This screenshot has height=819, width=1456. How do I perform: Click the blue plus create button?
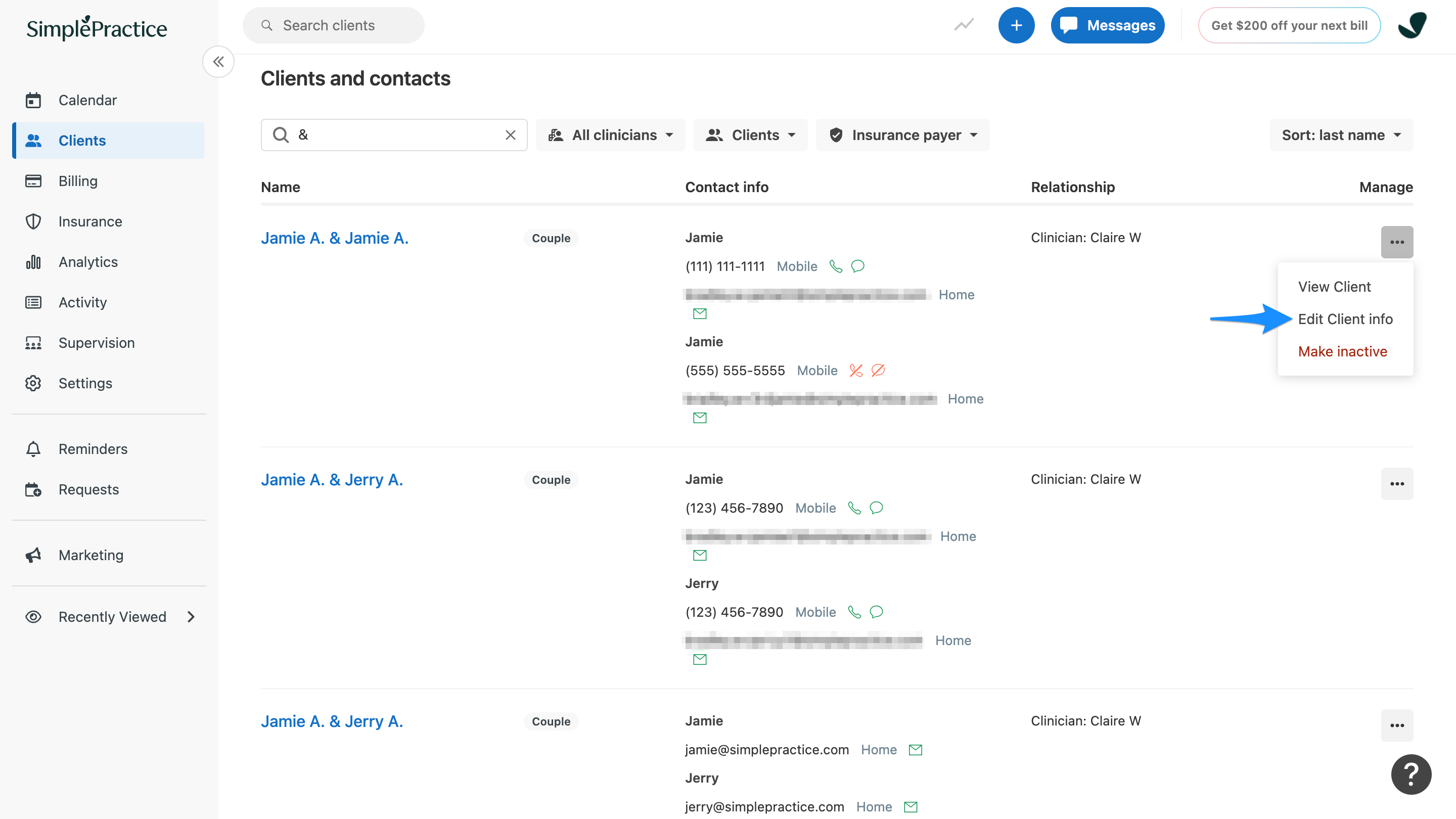pos(1016,25)
